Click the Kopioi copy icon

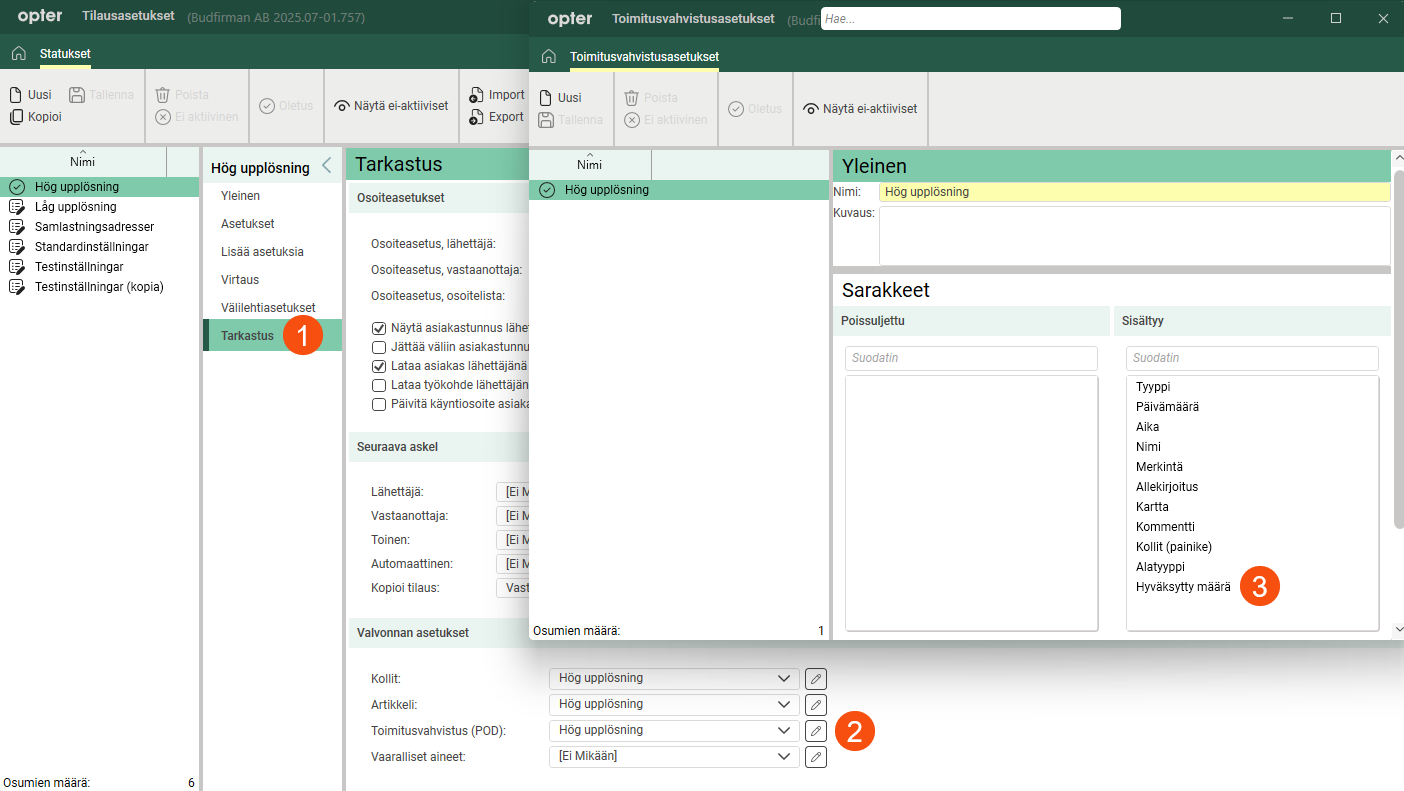pos(16,117)
